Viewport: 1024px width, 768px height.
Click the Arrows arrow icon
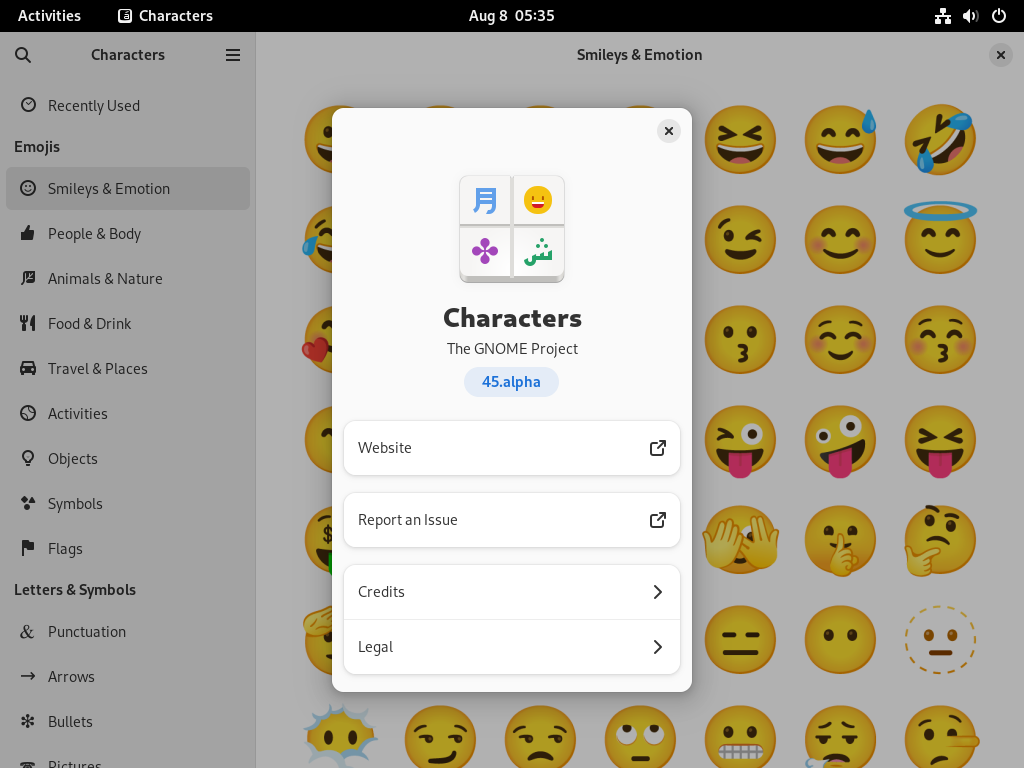[28, 676]
